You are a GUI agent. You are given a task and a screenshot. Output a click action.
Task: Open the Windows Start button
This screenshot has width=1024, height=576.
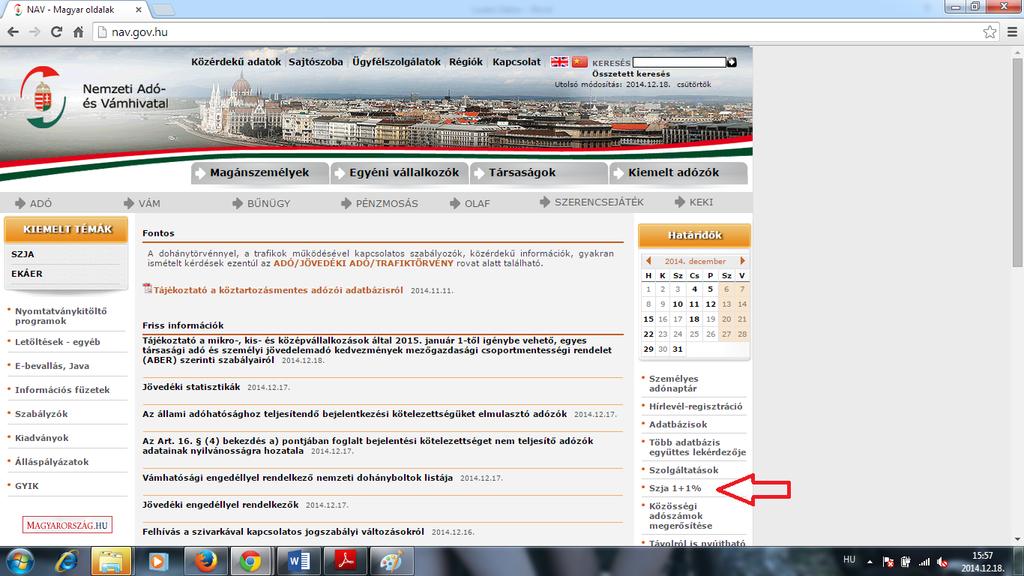[x=20, y=562]
